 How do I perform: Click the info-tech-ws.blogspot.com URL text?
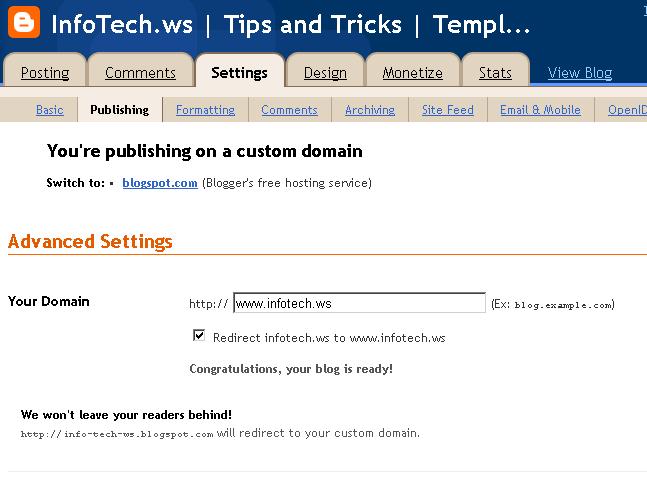click(x=117, y=434)
